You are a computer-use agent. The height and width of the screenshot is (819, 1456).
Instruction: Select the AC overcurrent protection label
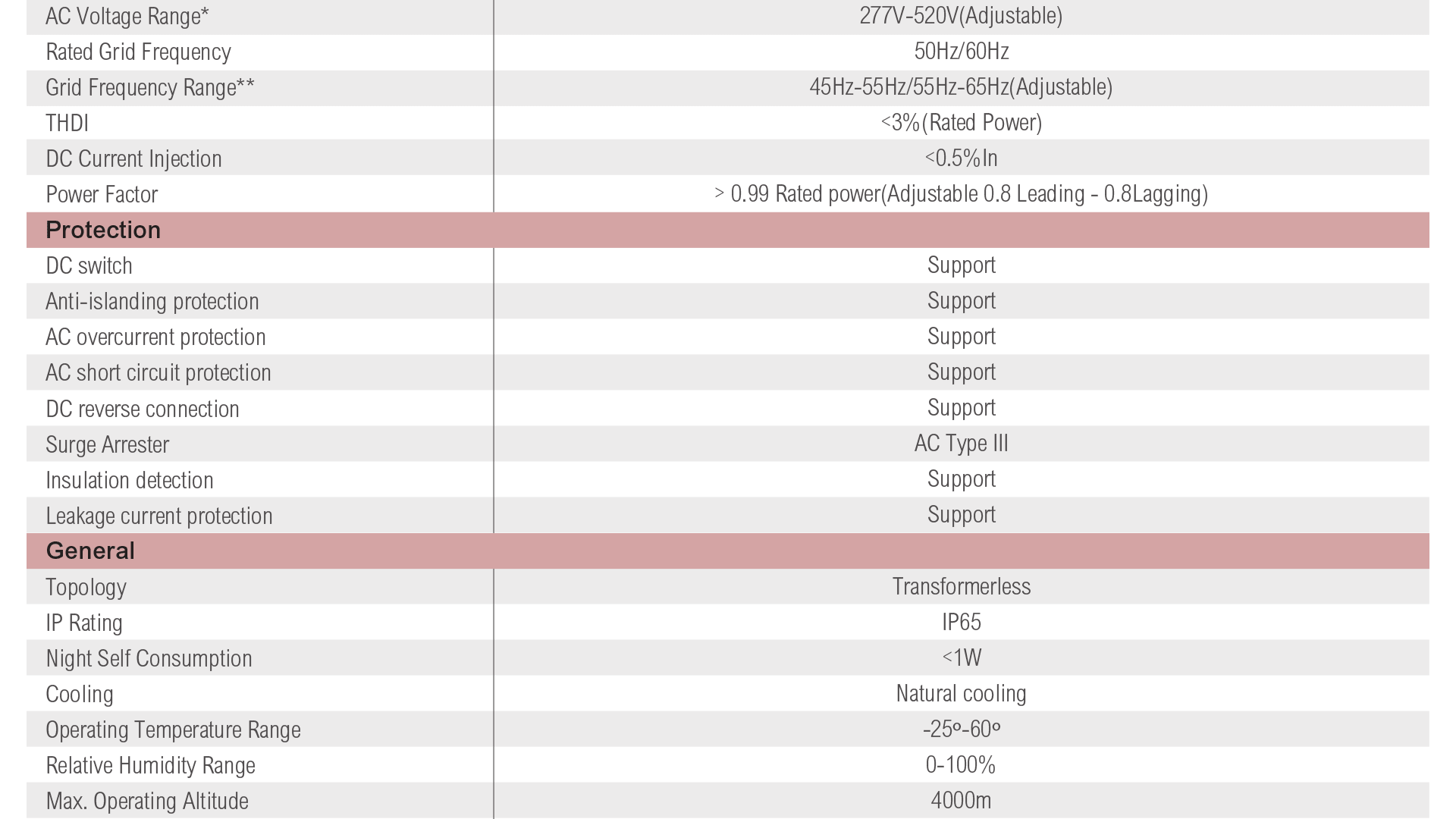click(155, 337)
